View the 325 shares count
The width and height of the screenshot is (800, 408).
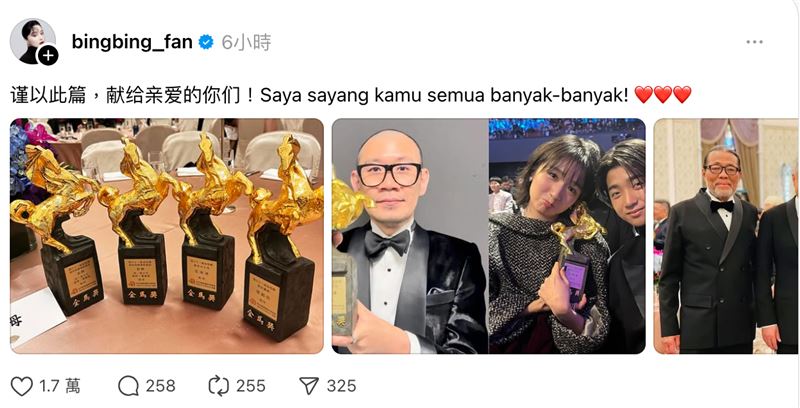pyautogui.click(x=341, y=386)
